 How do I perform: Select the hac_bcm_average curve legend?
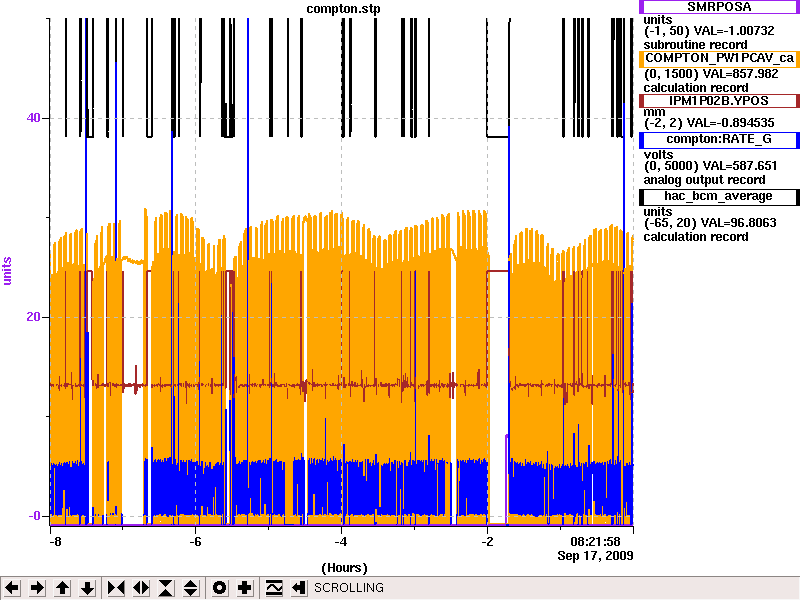coord(719,197)
